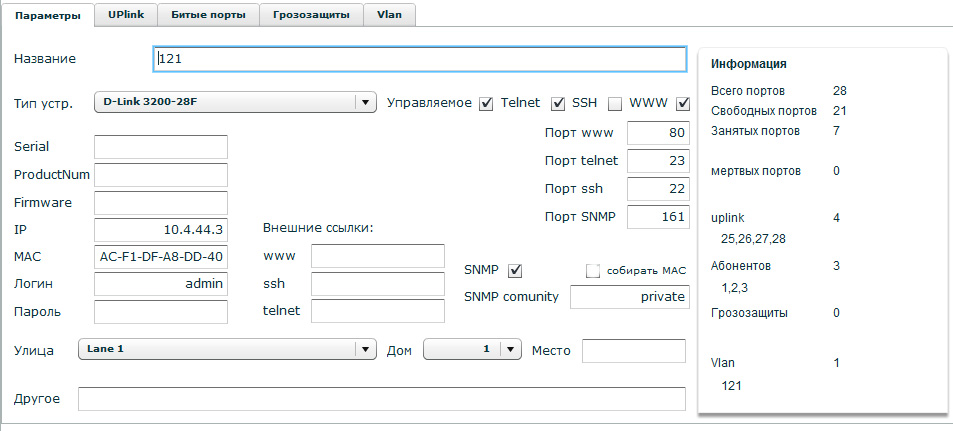
Task: Click the Другое text field
Action: [381, 399]
